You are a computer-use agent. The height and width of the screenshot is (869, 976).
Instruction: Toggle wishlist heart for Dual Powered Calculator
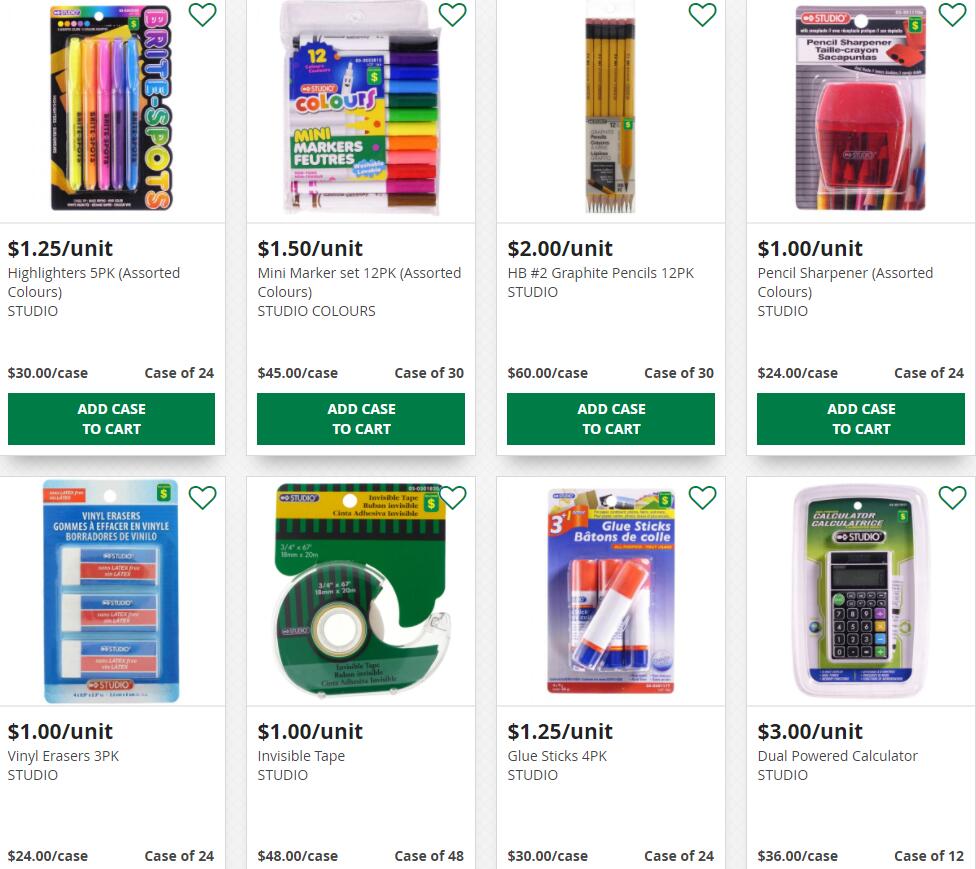(x=952, y=497)
